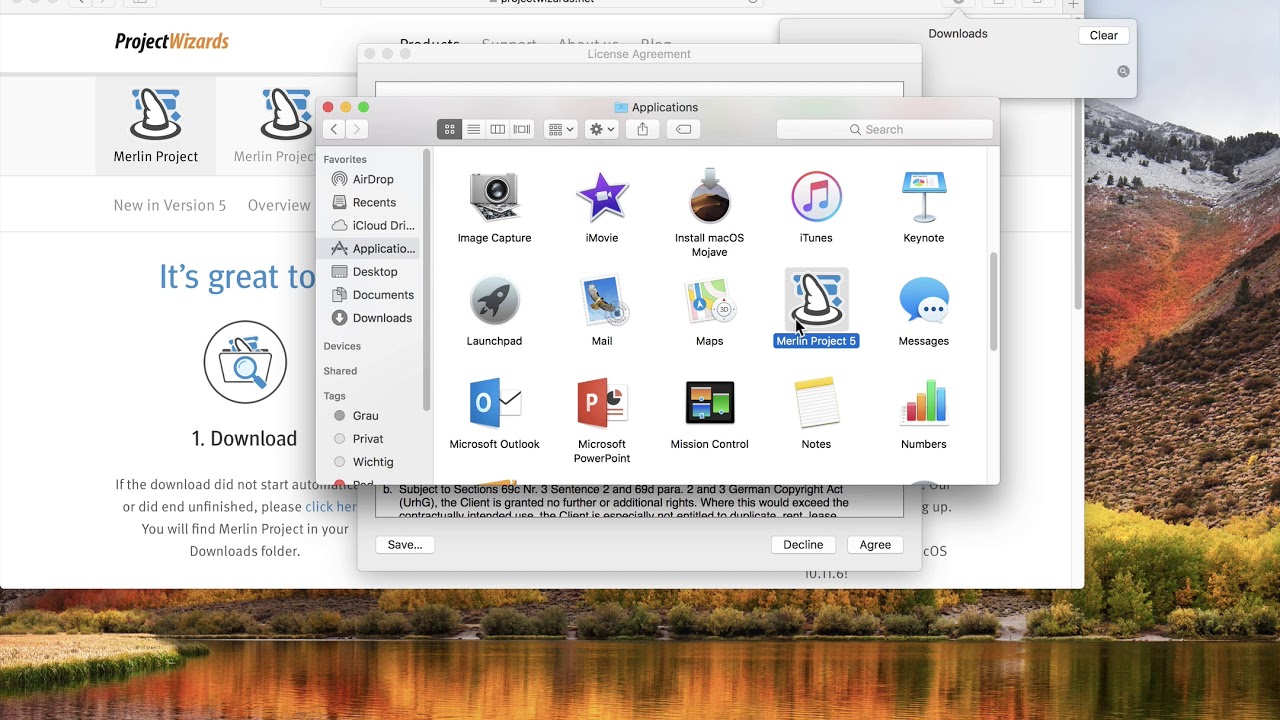Open Recents in Finder sidebar
1280x720 pixels.
pos(372,202)
